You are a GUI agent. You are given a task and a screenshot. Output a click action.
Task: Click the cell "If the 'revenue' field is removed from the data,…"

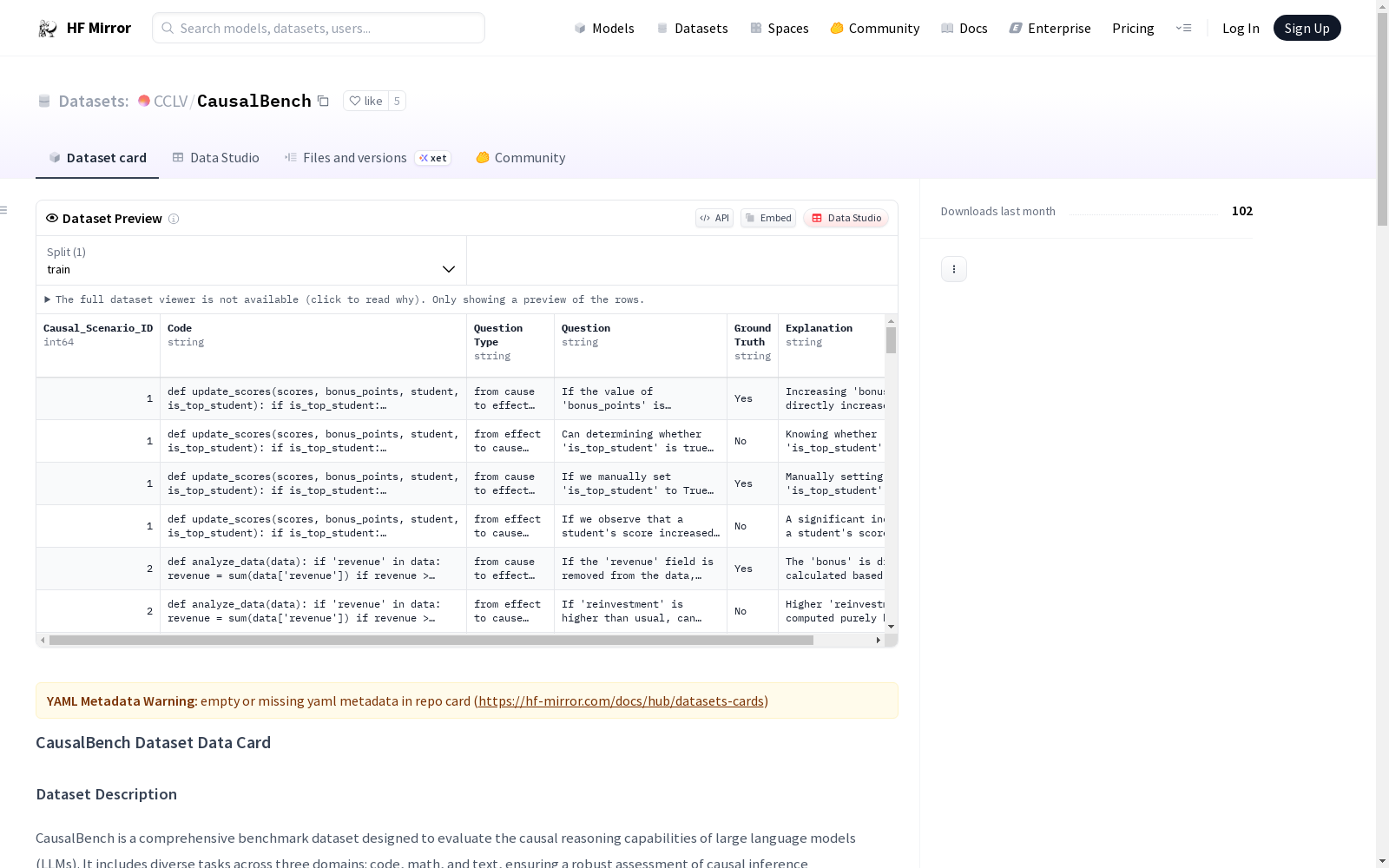641,569
